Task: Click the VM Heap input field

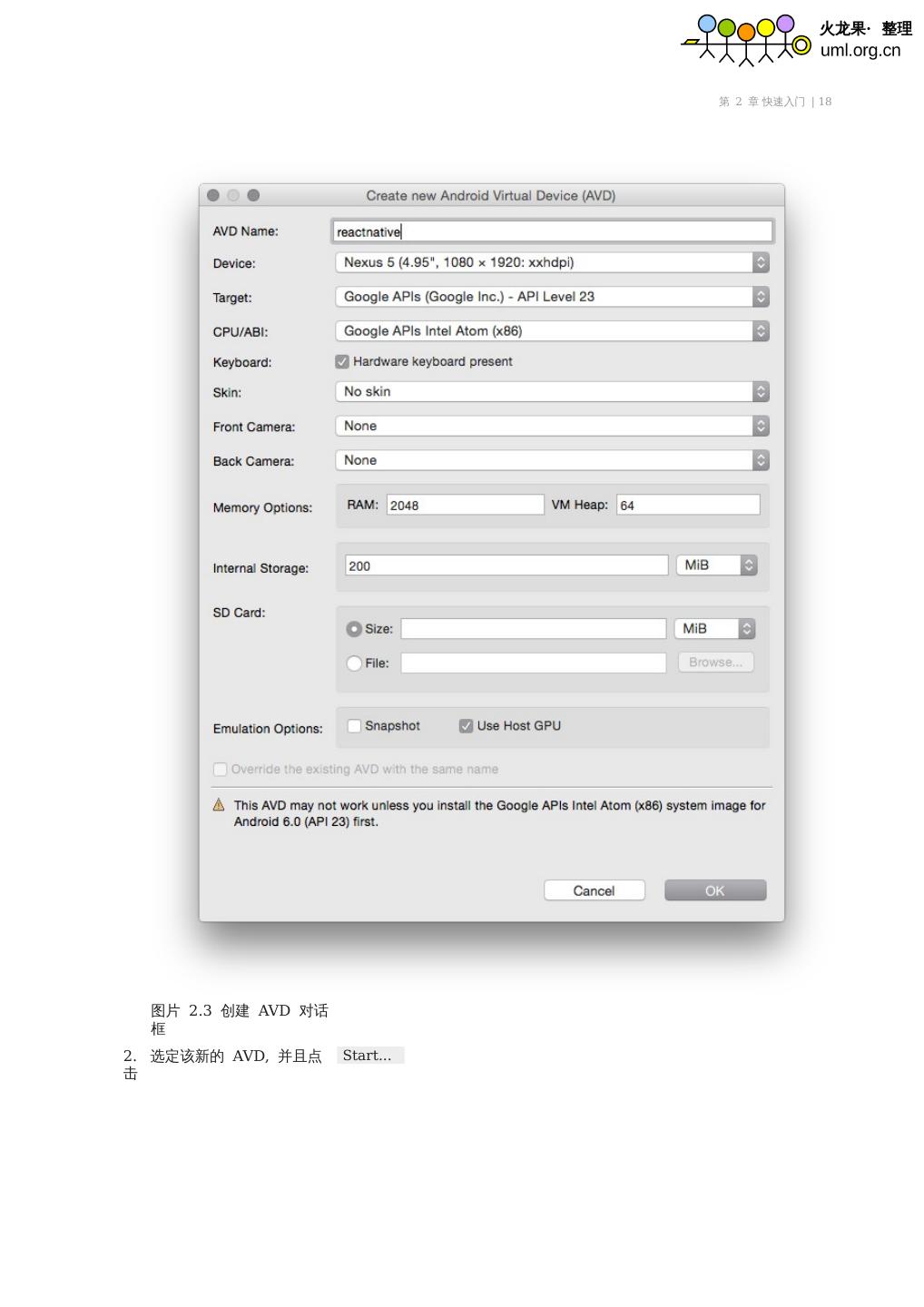Action: pos(688,505)
